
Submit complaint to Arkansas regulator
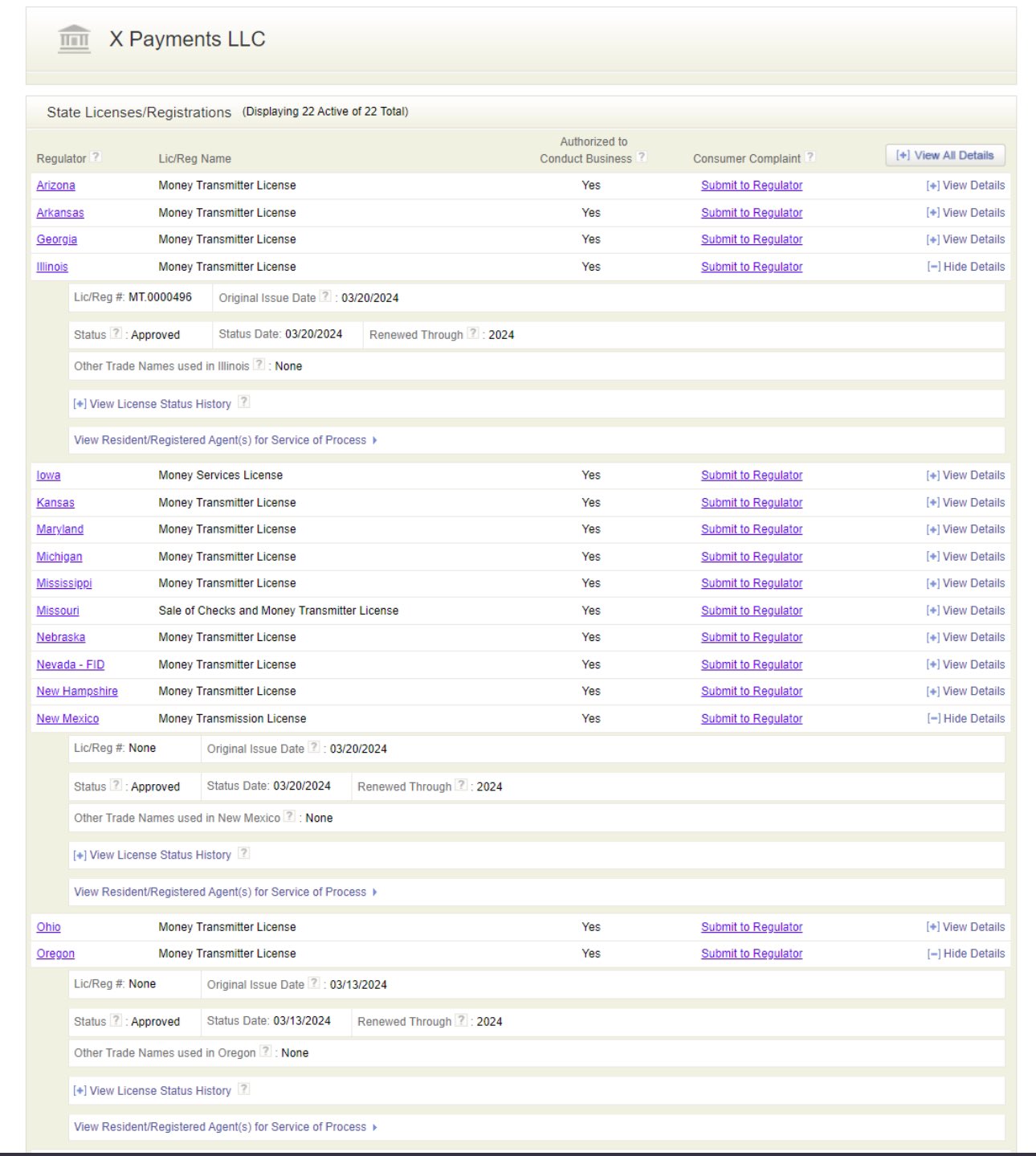[x=752, y=213]
